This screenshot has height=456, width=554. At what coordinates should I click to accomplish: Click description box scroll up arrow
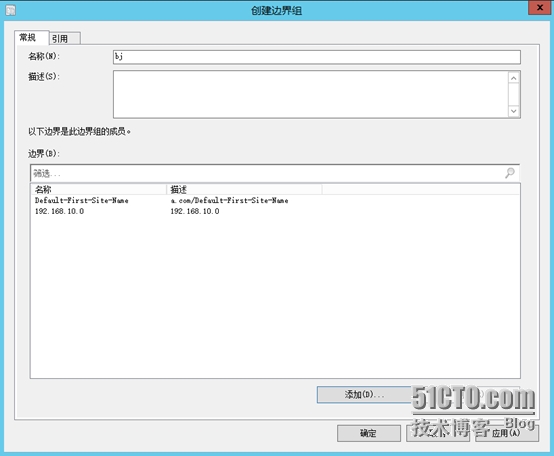[514, 78]
